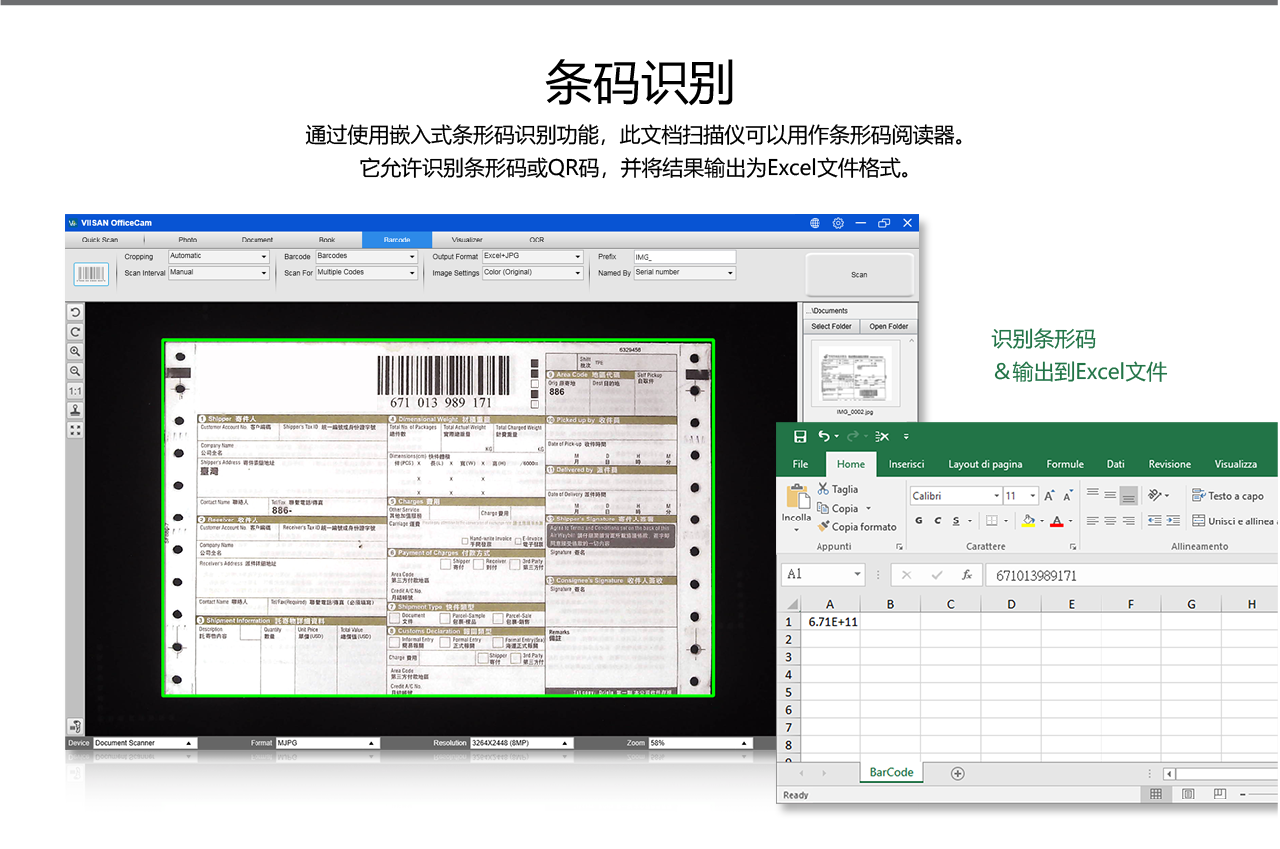Image resolution: width=1280 pixels, height=849 pixels.
Task: Click the fullscreen expand icon in left toolbar
Action: pyautogui.click(x=75, y=429)
